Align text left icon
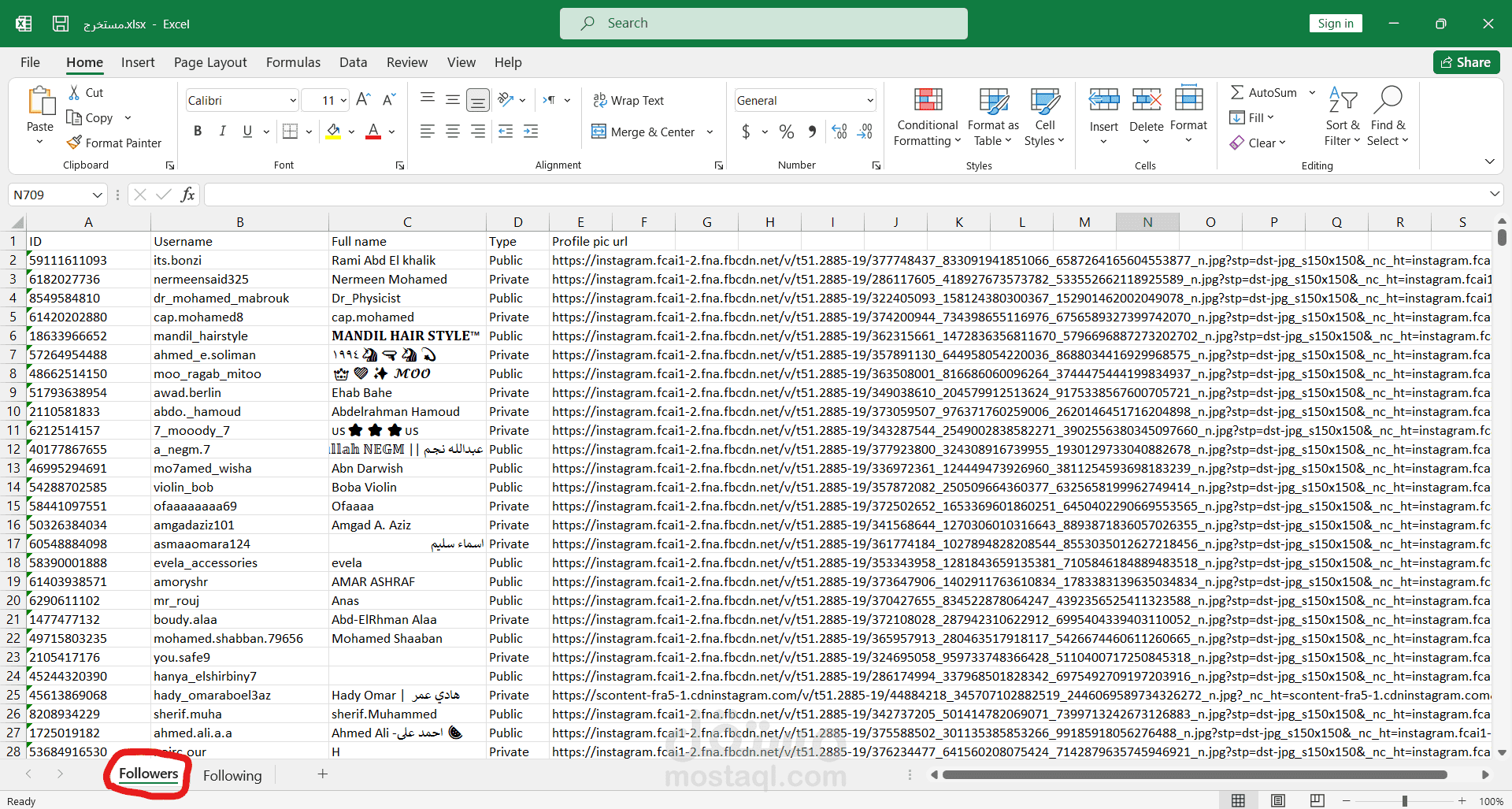 pos(428,132)
